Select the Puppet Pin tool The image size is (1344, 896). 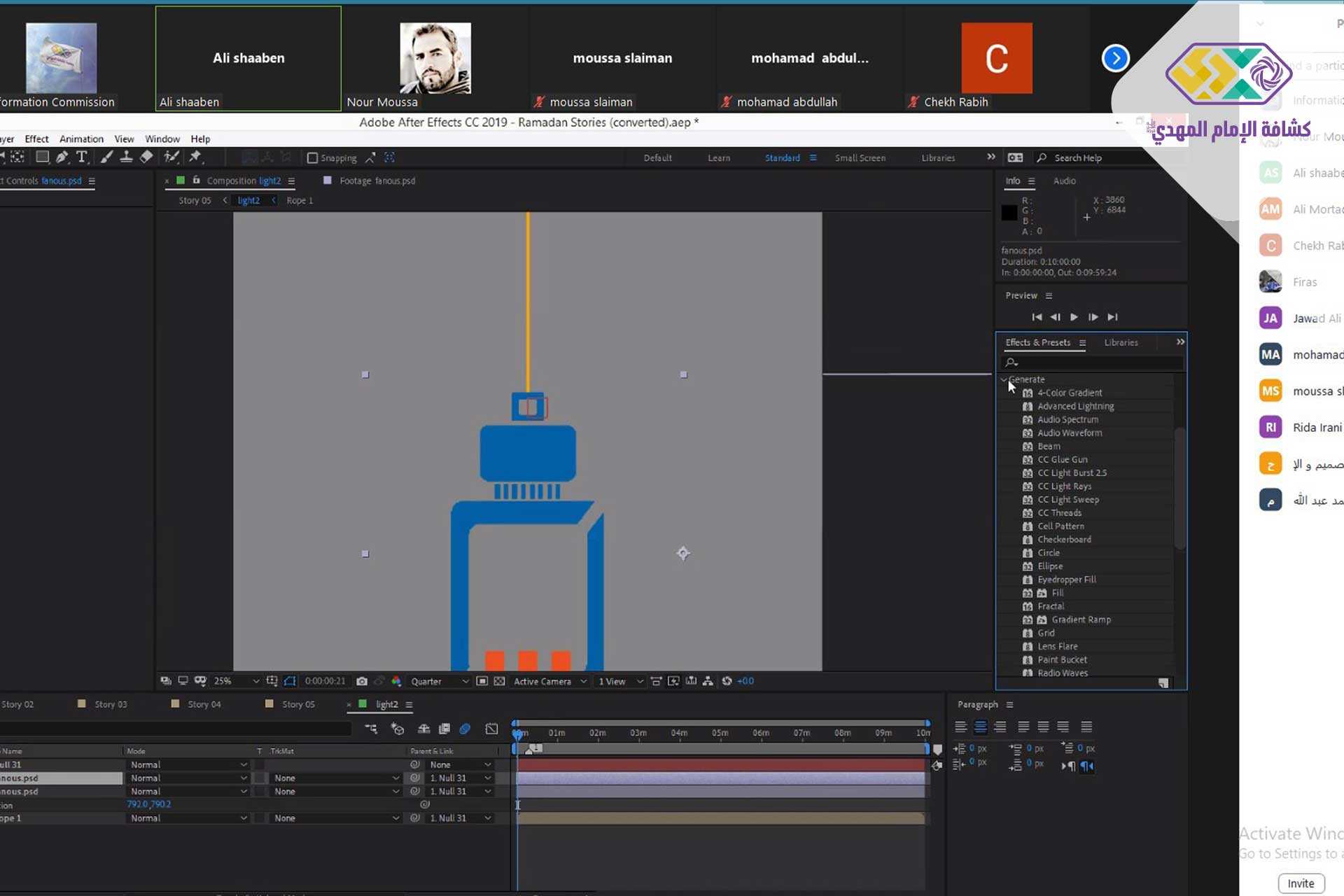coord(195,157)
